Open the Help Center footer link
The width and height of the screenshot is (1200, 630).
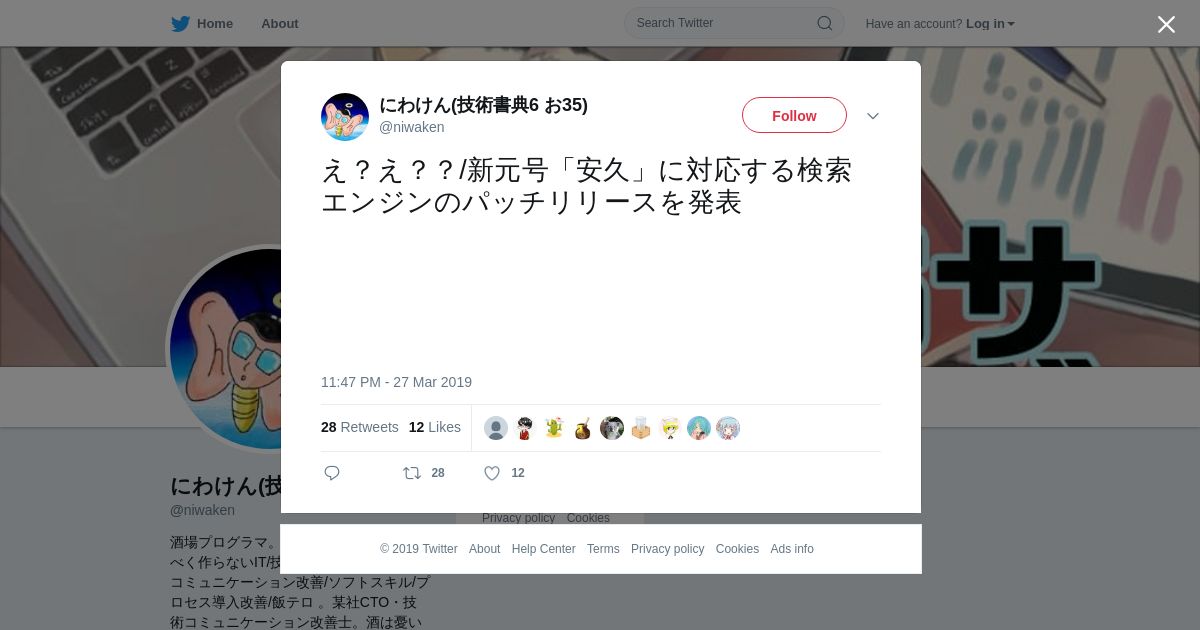[543, 549]
